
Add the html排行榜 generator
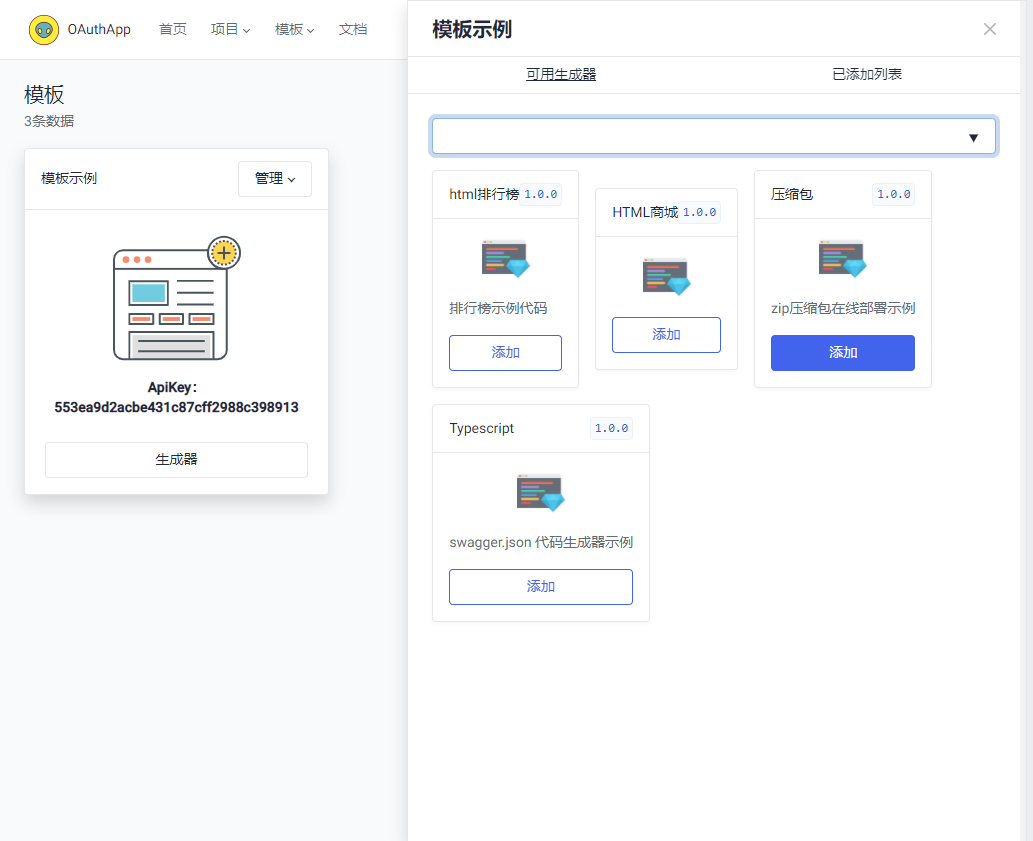[x=505, y=353]
